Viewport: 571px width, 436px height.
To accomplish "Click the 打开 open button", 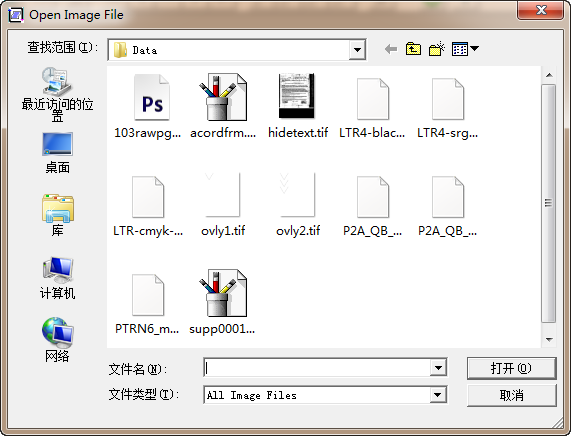I will (511, 368).
